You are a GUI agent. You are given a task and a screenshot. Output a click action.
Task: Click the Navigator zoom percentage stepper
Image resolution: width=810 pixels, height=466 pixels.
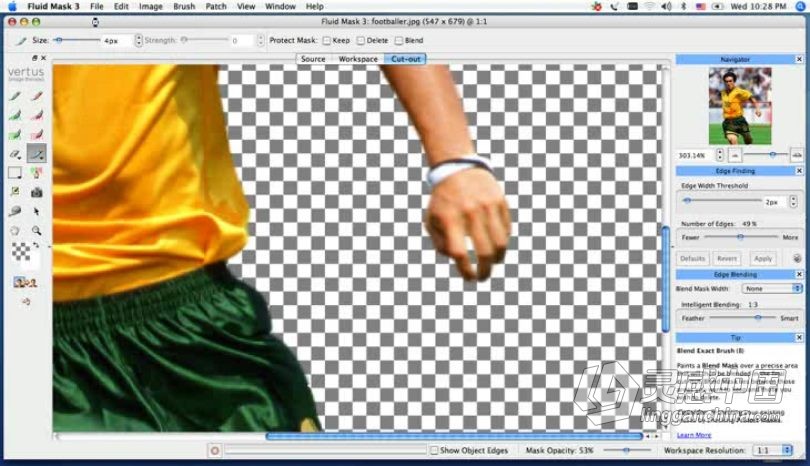point(720,154)
